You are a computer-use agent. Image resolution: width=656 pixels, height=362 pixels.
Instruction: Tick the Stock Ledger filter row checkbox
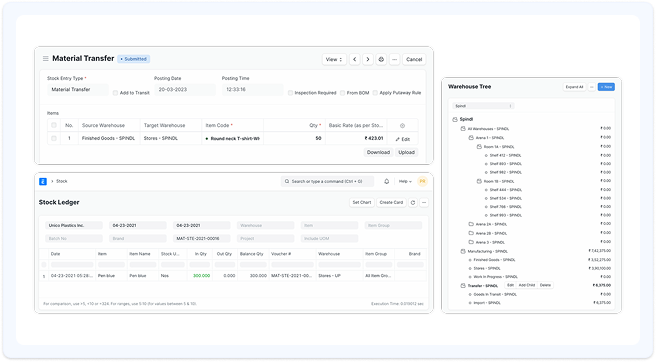(44, 264)
